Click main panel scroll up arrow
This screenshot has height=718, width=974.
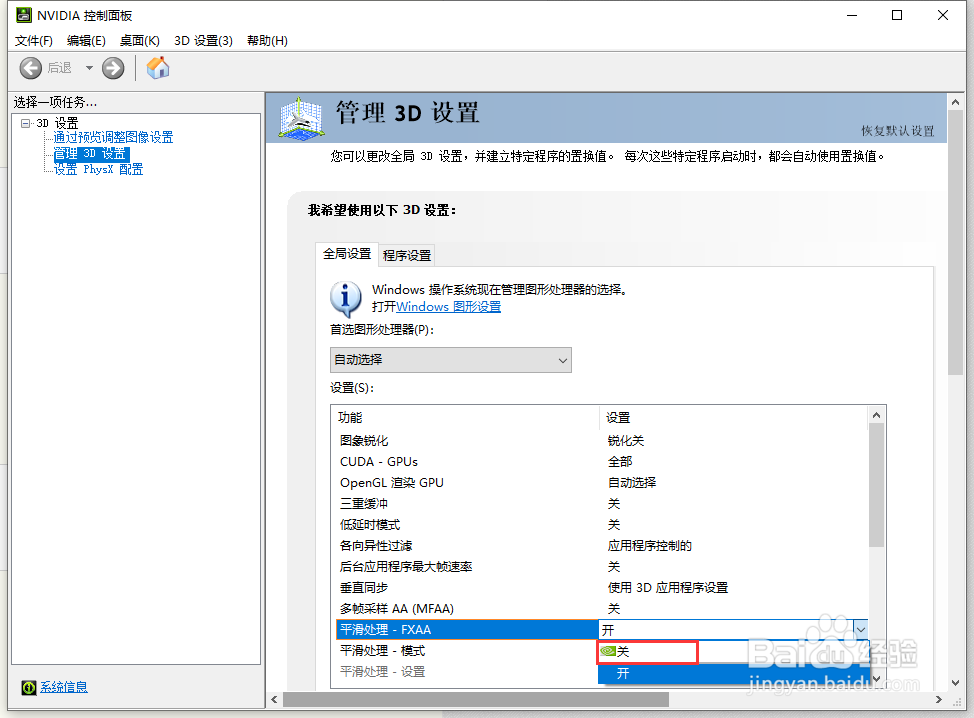[x=955, y=102]
